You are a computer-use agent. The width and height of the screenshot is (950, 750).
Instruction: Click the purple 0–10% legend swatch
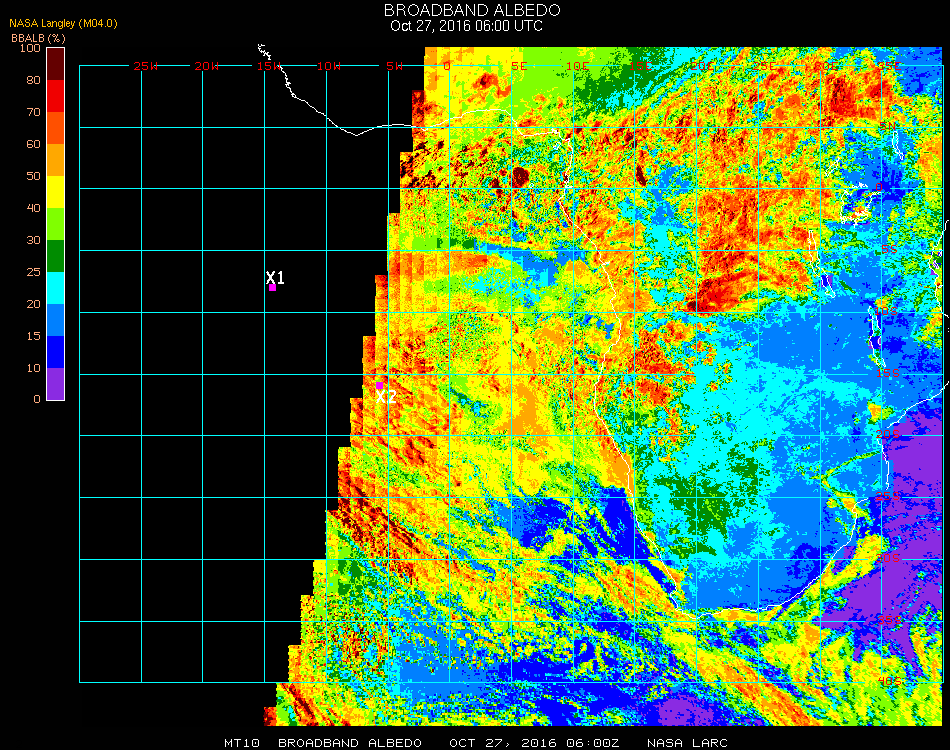[56, 384]
